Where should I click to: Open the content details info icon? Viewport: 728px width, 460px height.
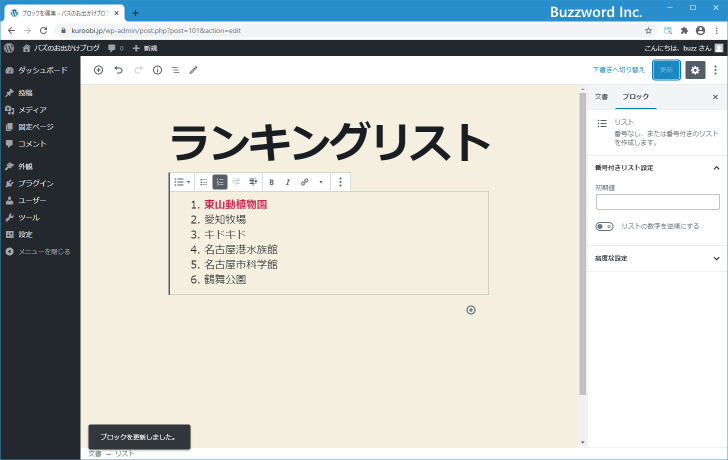pos(157,70)
